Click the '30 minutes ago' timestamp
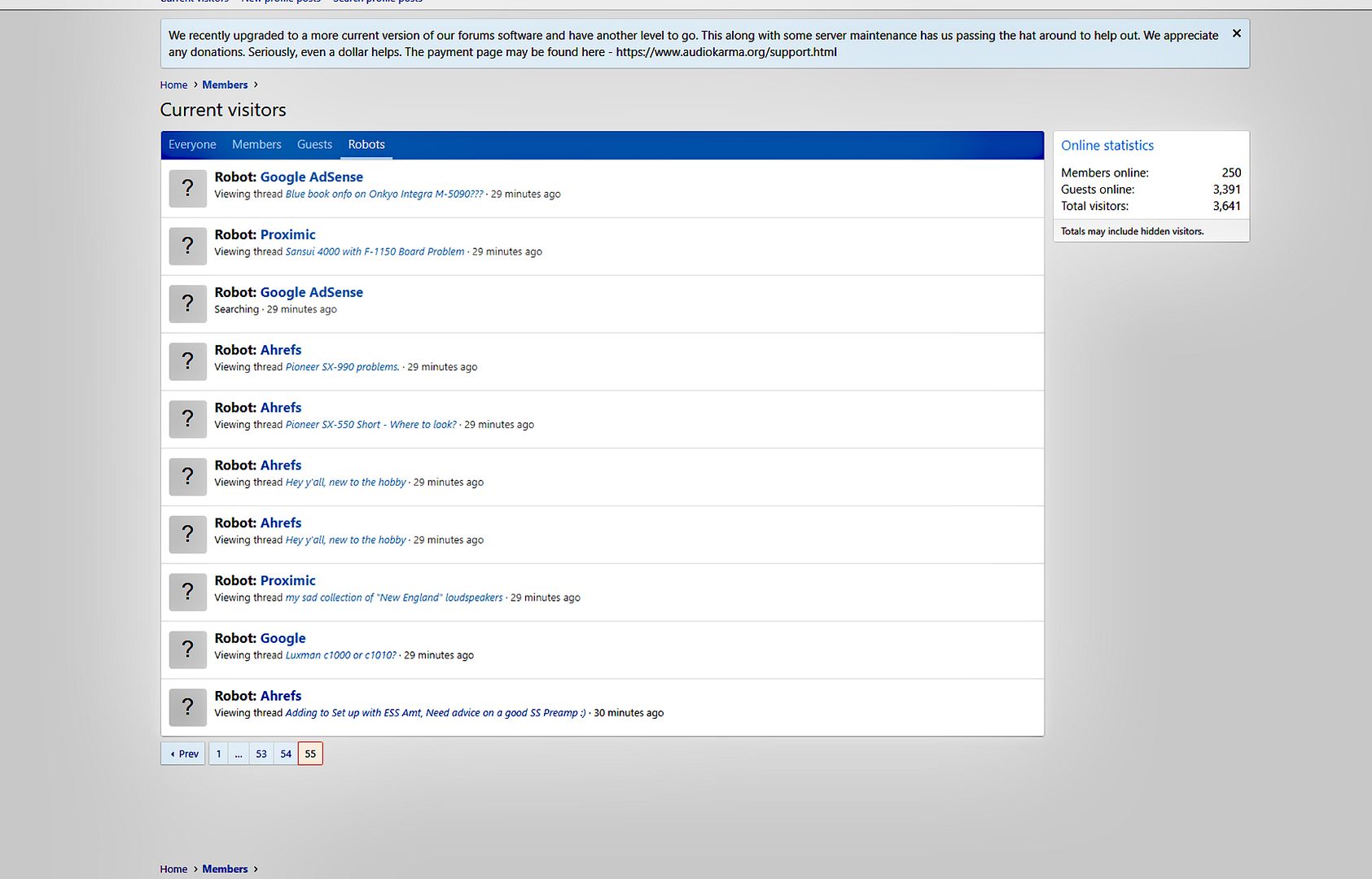The height and width of the screenshot is (879, 1372). (x=629, y=713)
